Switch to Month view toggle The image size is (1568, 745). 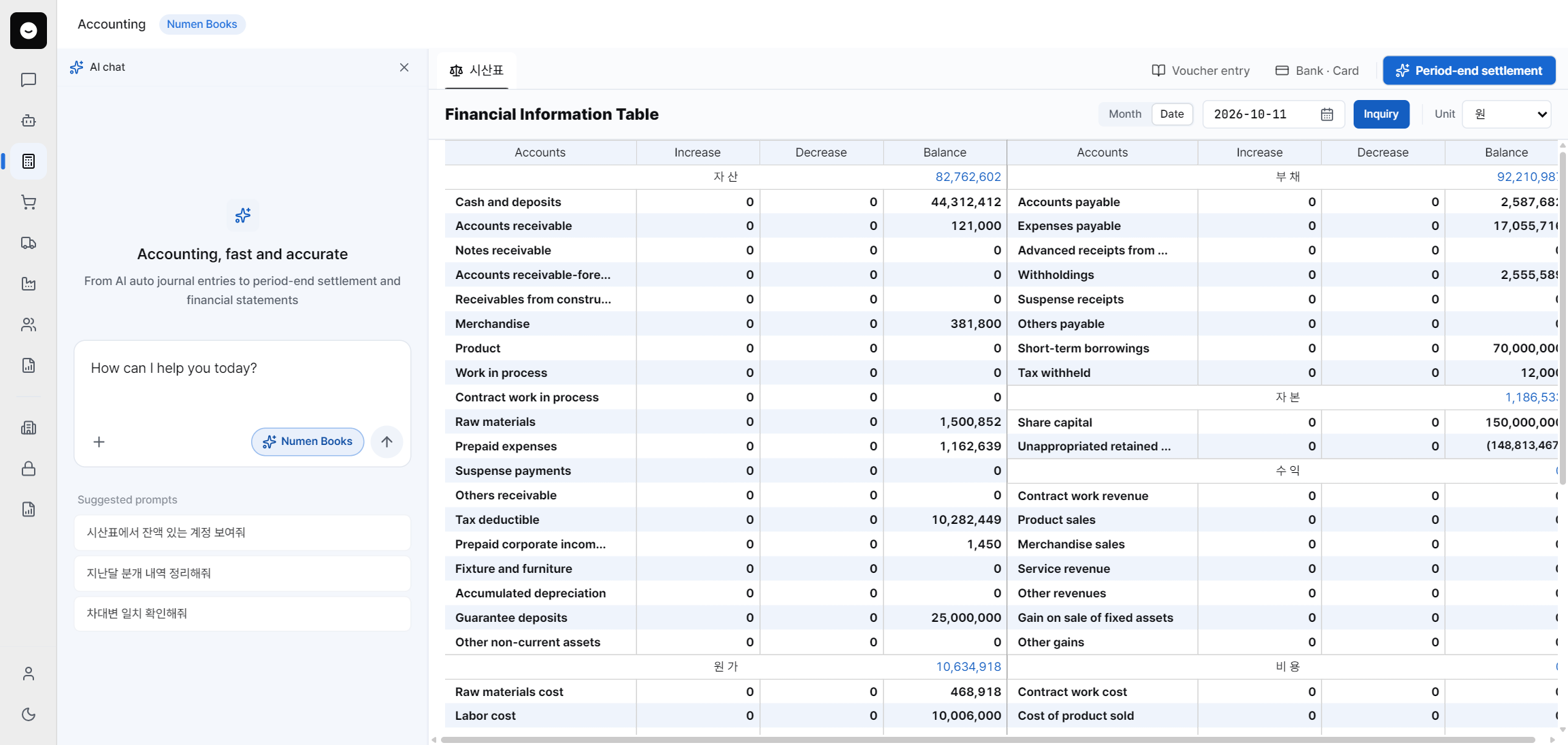[x=1125, y=114]
